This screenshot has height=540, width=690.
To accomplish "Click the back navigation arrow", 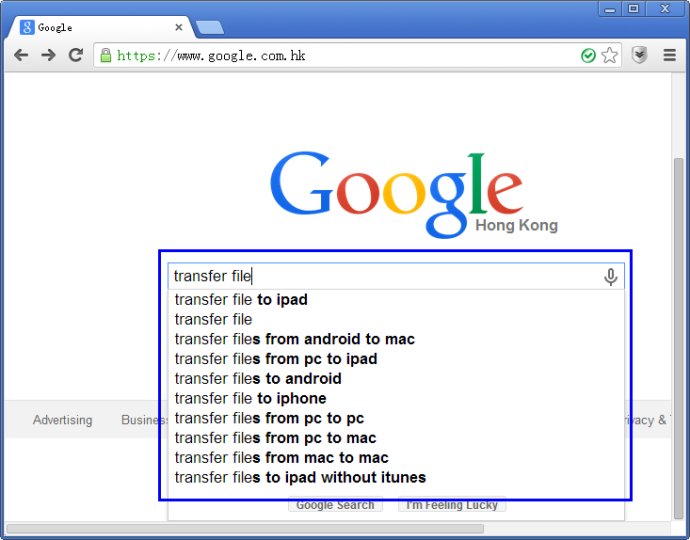I will tap(21, 55).
